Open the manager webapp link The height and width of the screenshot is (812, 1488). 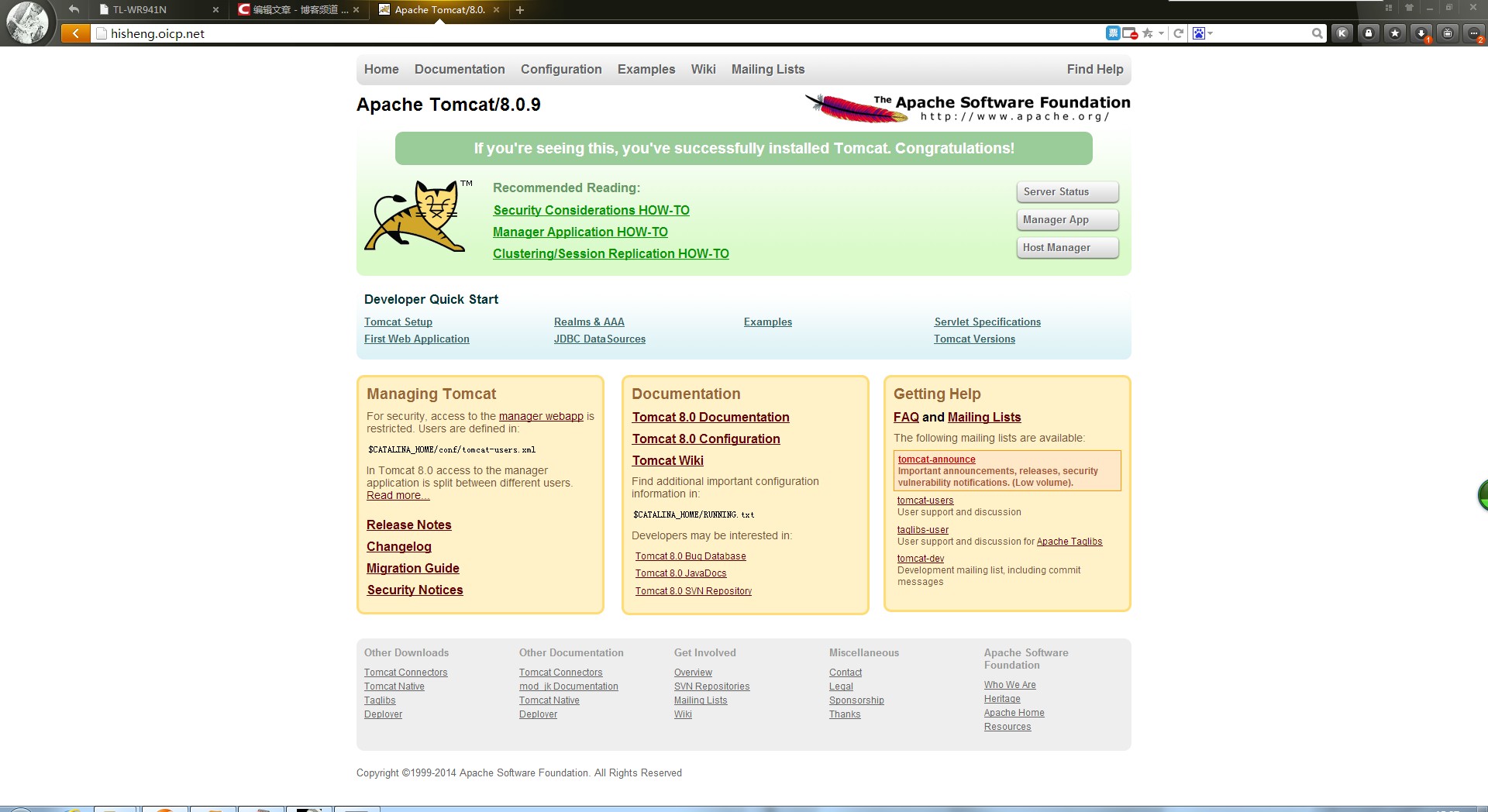(x=541, y=416)
